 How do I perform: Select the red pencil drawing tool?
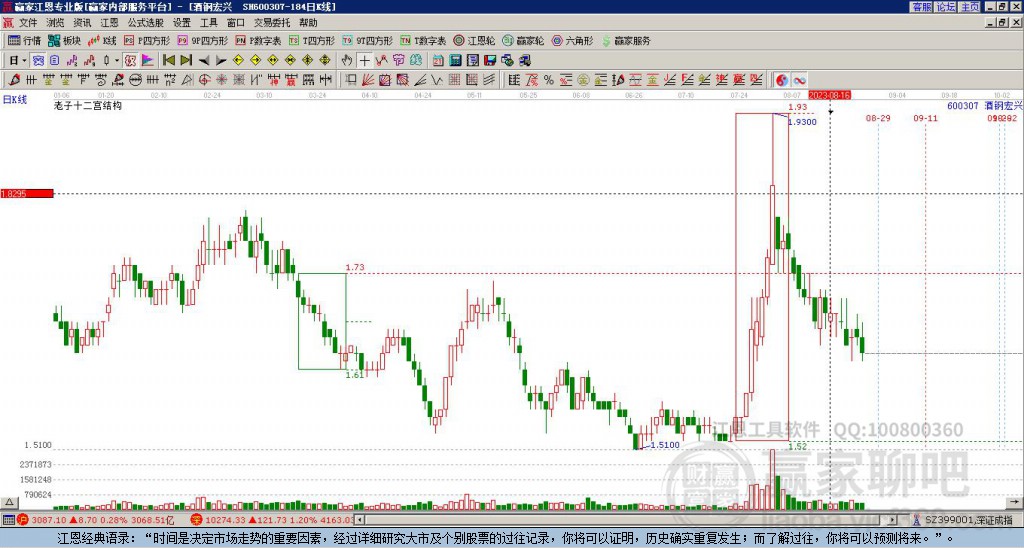[13, 80]
